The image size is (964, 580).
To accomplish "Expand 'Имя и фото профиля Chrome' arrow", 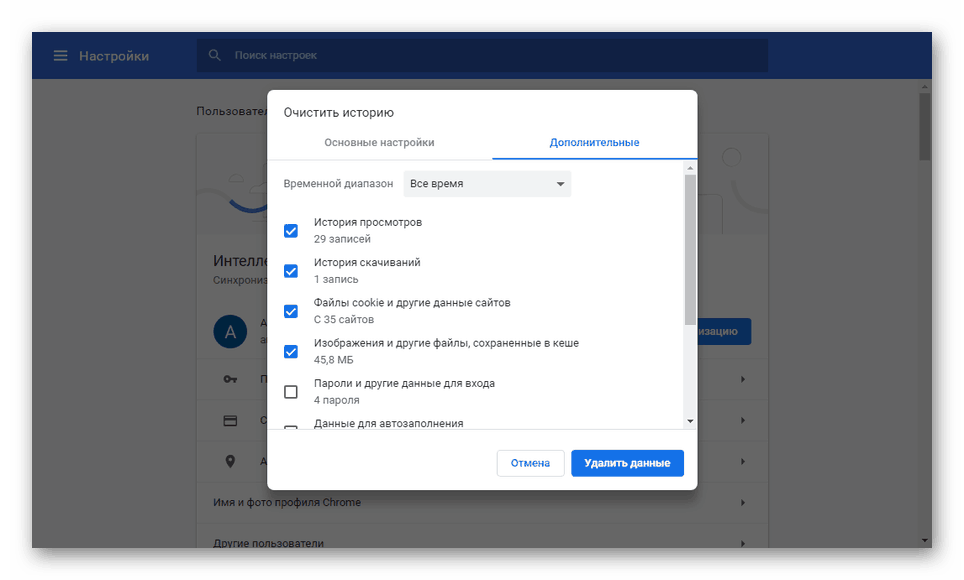I will pos(743,503).
